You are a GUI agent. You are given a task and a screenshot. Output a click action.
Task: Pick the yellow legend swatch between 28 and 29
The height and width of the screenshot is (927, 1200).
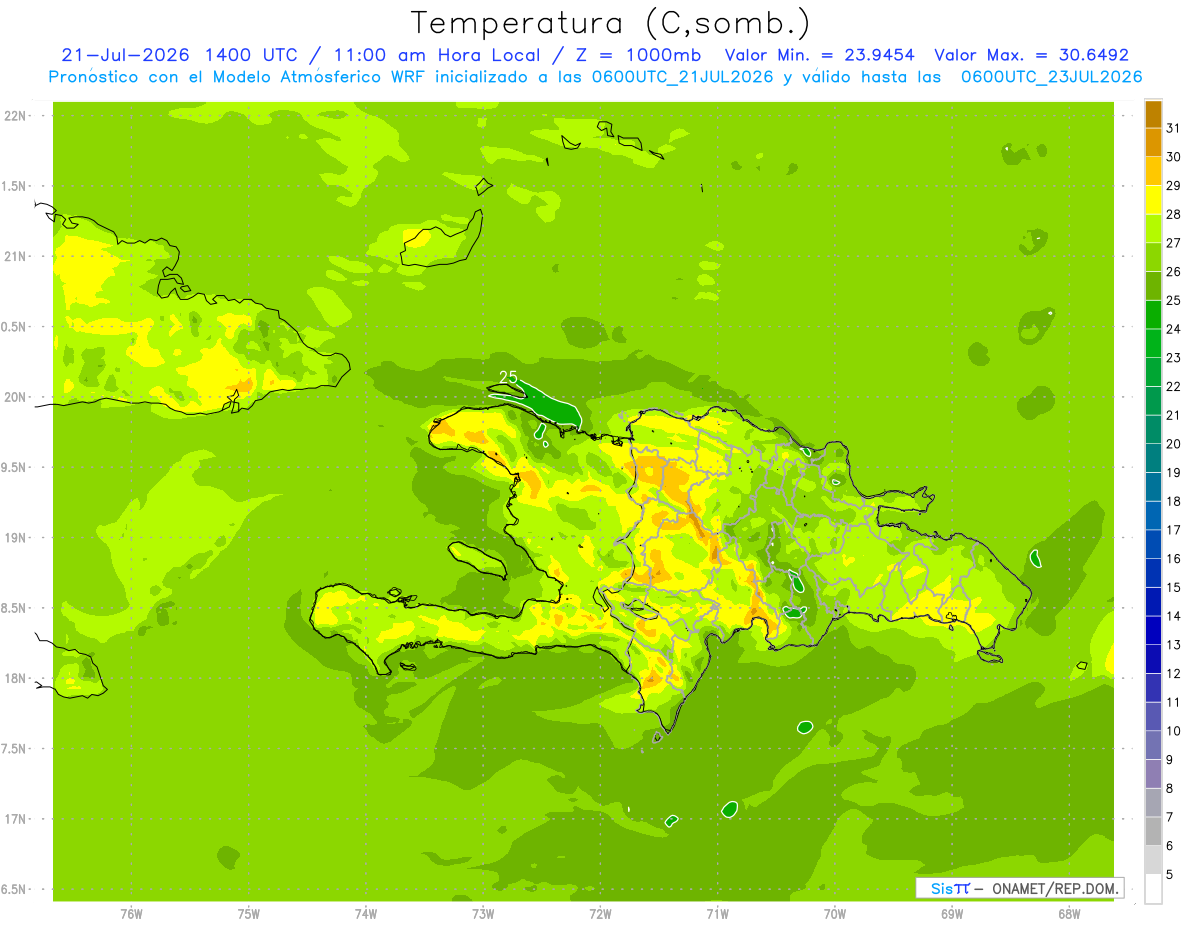tap(1153, 200)
